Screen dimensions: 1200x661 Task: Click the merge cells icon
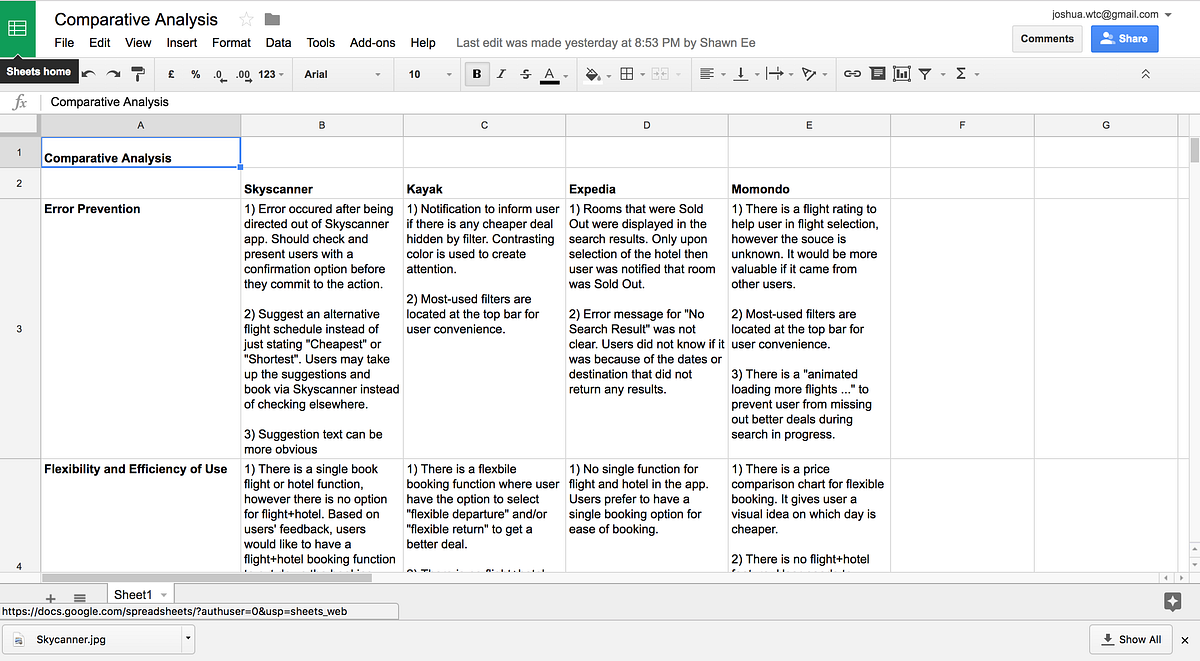tap(660, 74)
